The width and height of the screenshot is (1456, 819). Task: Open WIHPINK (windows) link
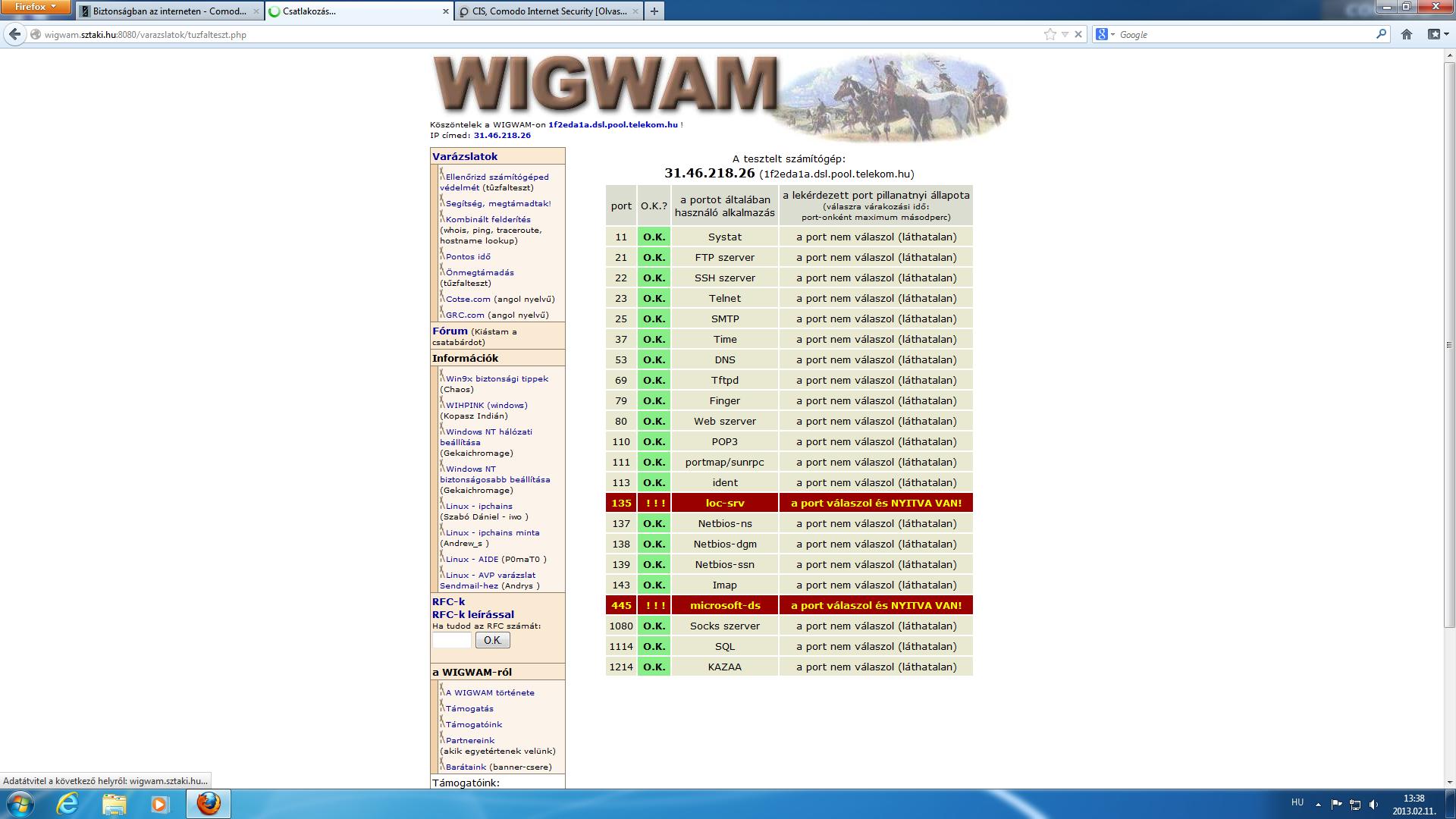click(487, 405)
